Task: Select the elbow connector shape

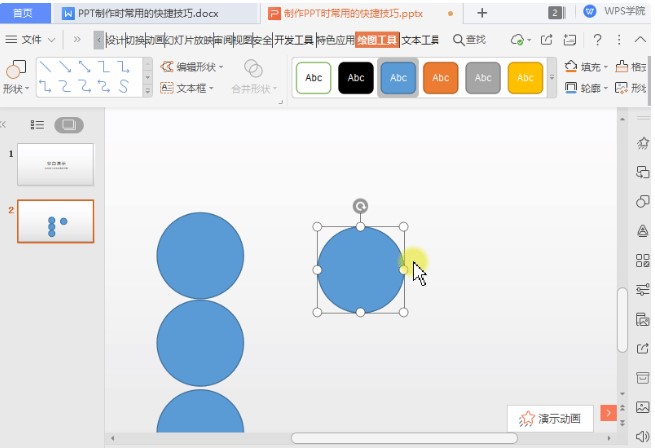Action: pos(104,66)
